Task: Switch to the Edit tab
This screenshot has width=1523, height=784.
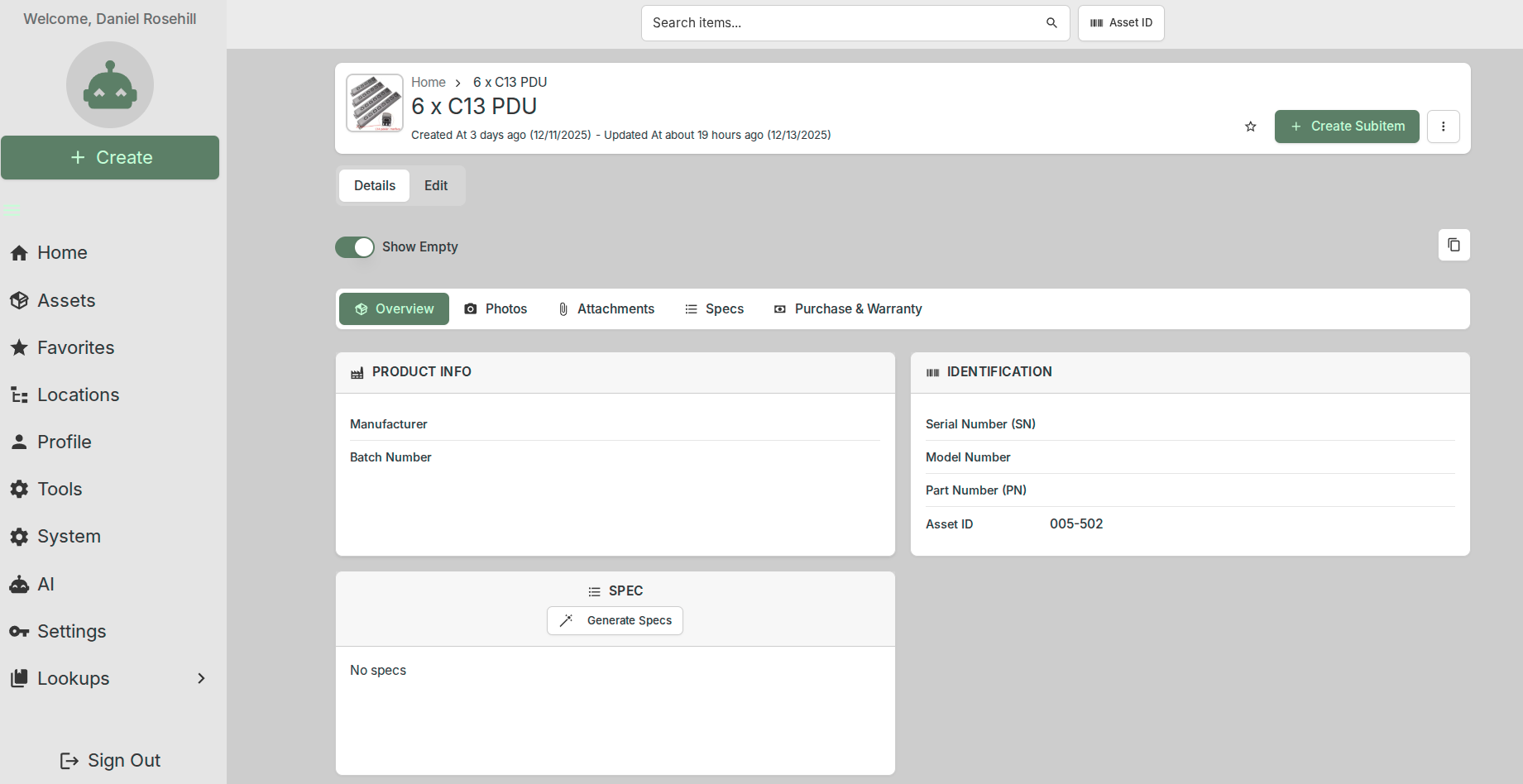Action: tap(436, 186)
